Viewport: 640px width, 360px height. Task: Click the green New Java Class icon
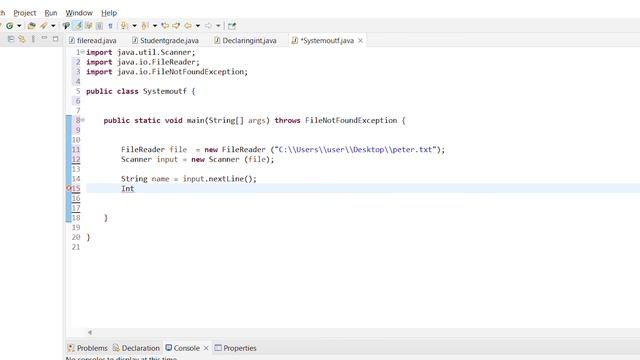point(9,26)
